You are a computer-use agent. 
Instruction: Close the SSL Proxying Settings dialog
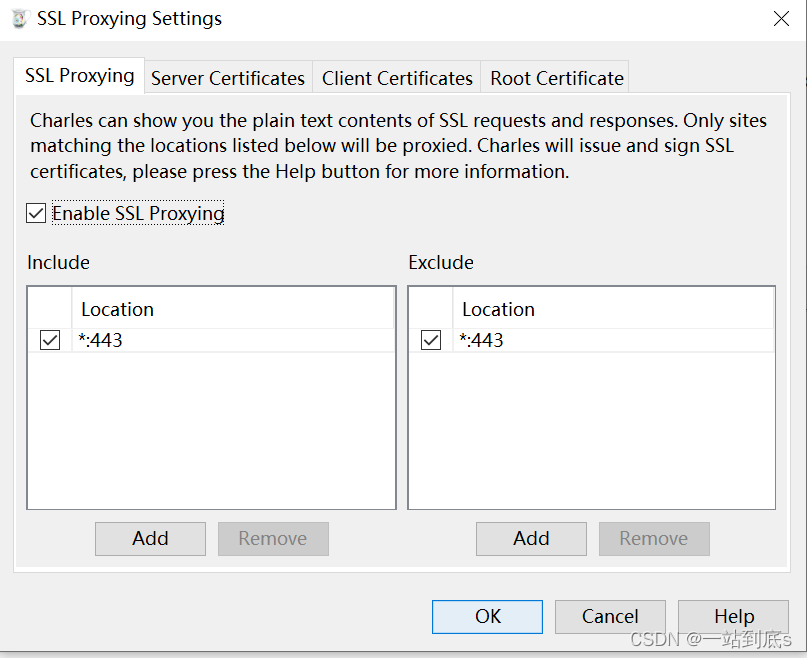coord(781,19)
